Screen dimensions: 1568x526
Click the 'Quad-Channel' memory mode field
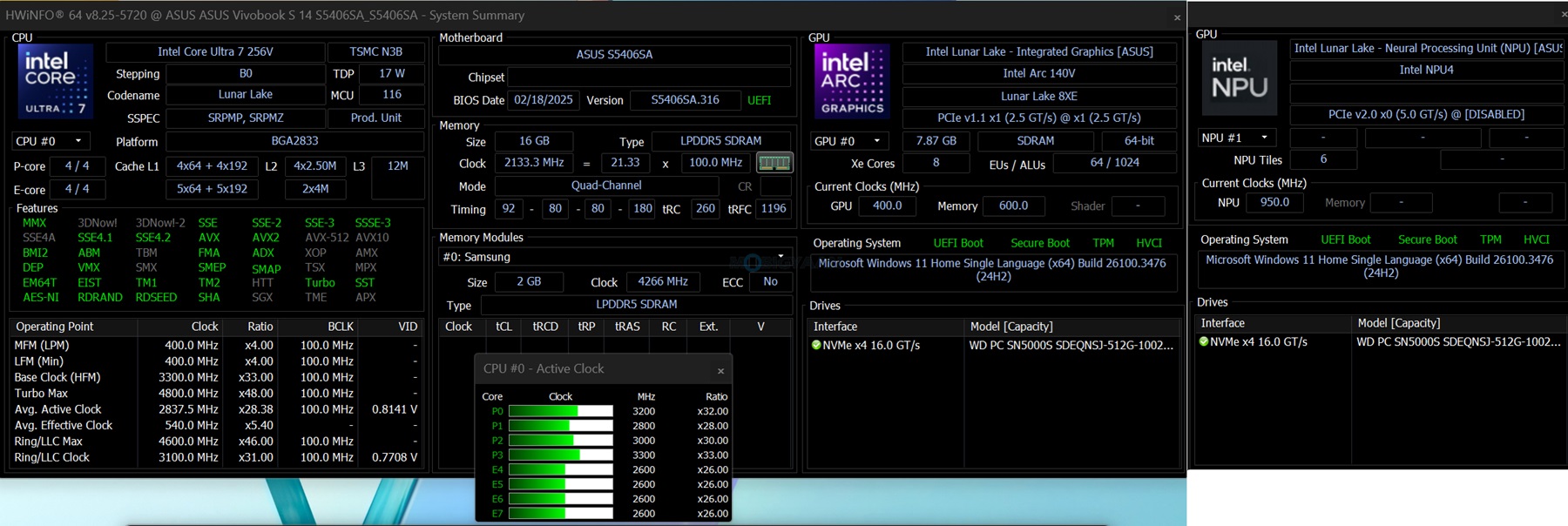[606, 186]
